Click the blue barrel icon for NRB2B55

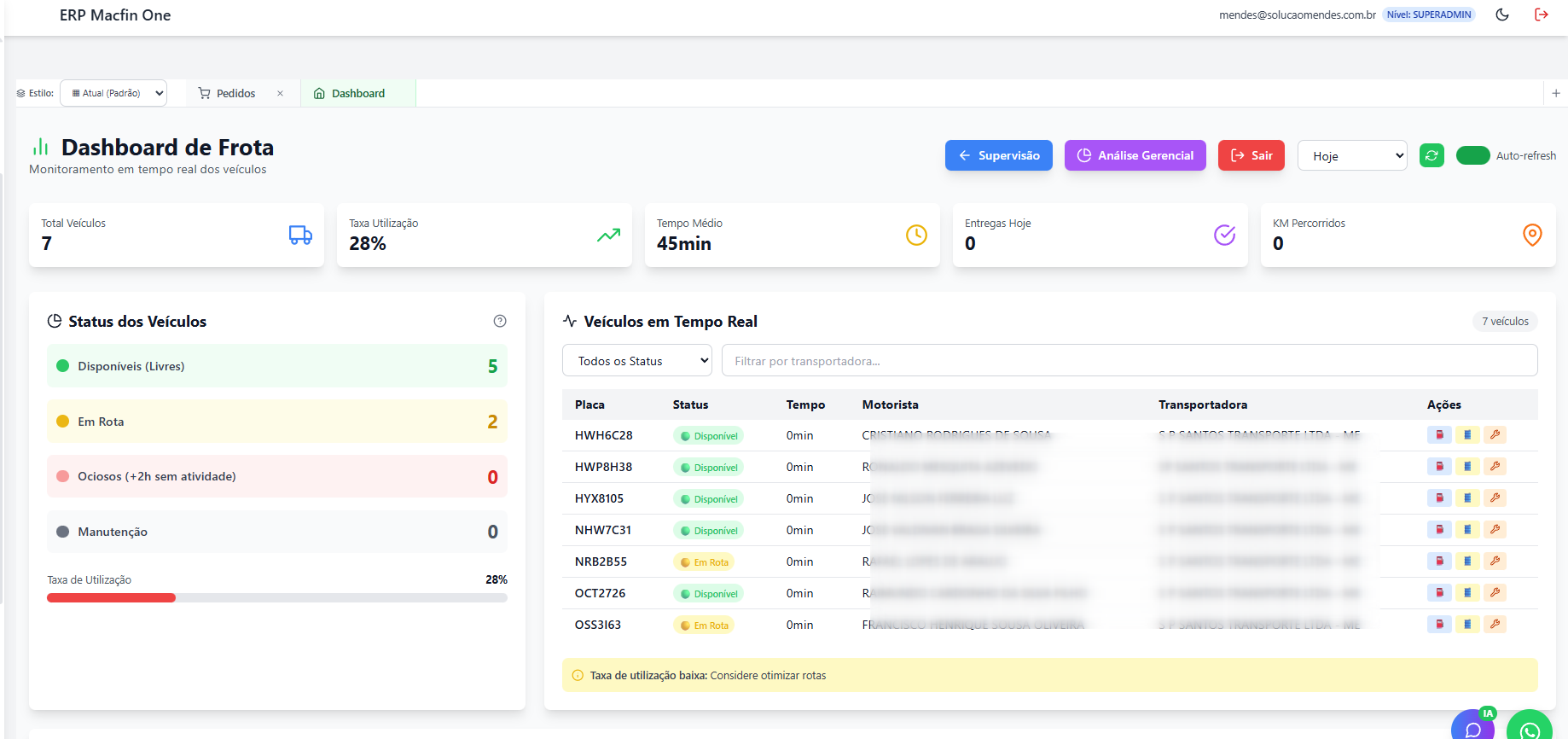click(x=1467, y=562)
